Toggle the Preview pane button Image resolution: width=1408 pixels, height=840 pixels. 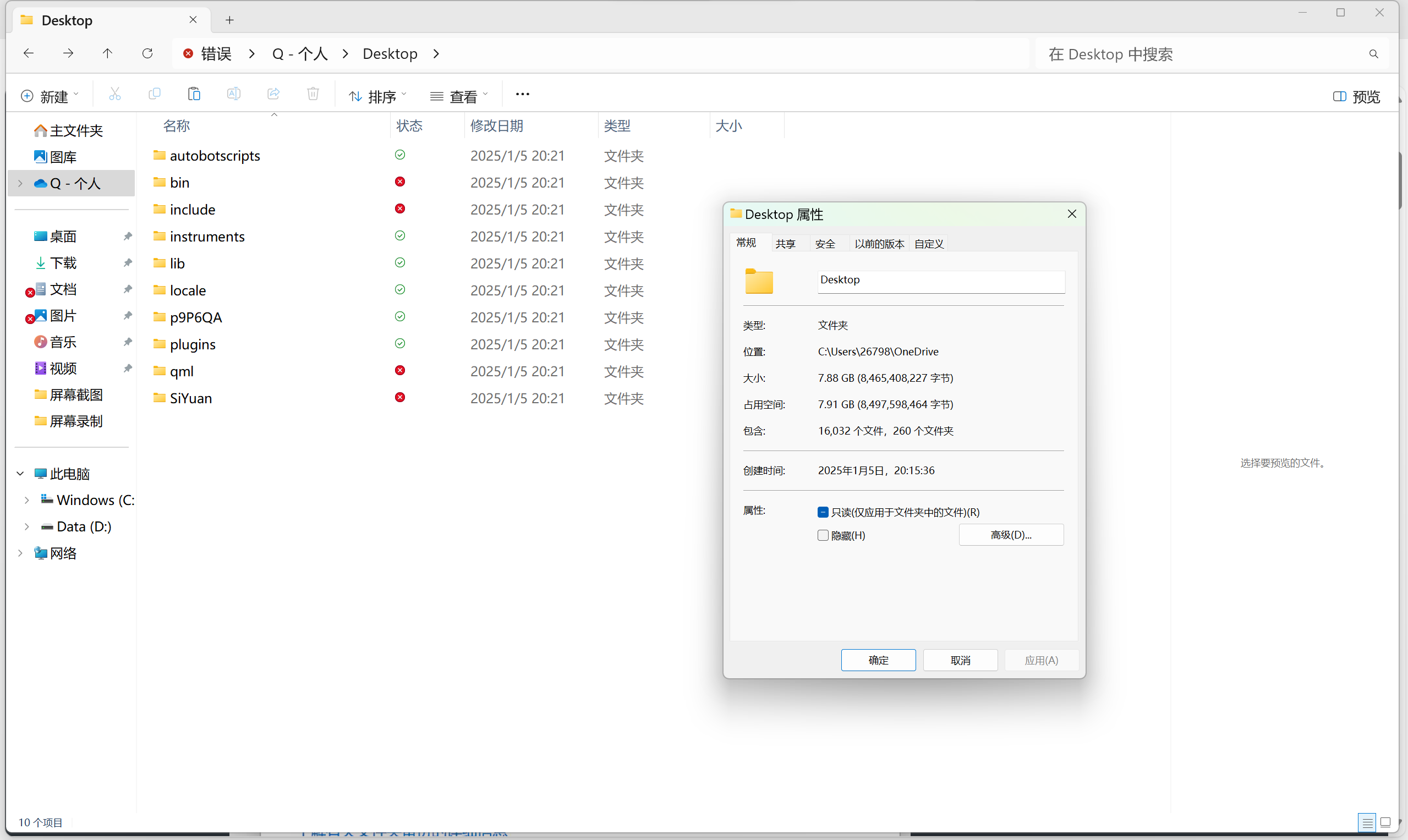click(1356, 97)
